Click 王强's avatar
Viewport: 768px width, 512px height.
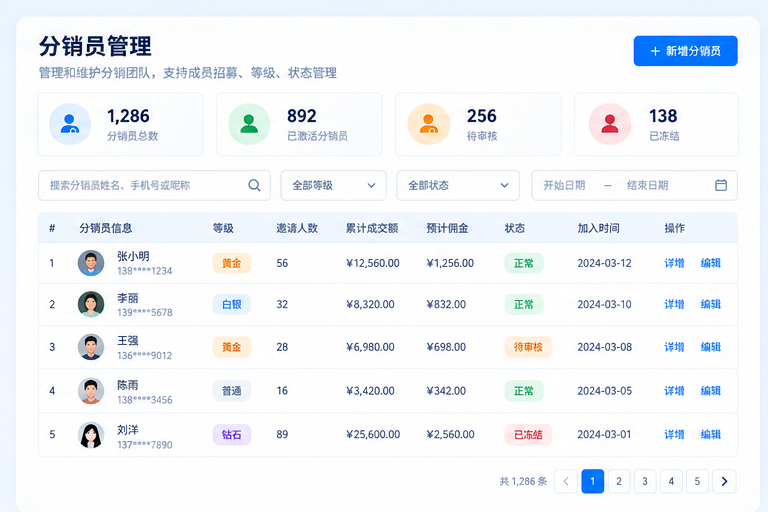(91, 347)
